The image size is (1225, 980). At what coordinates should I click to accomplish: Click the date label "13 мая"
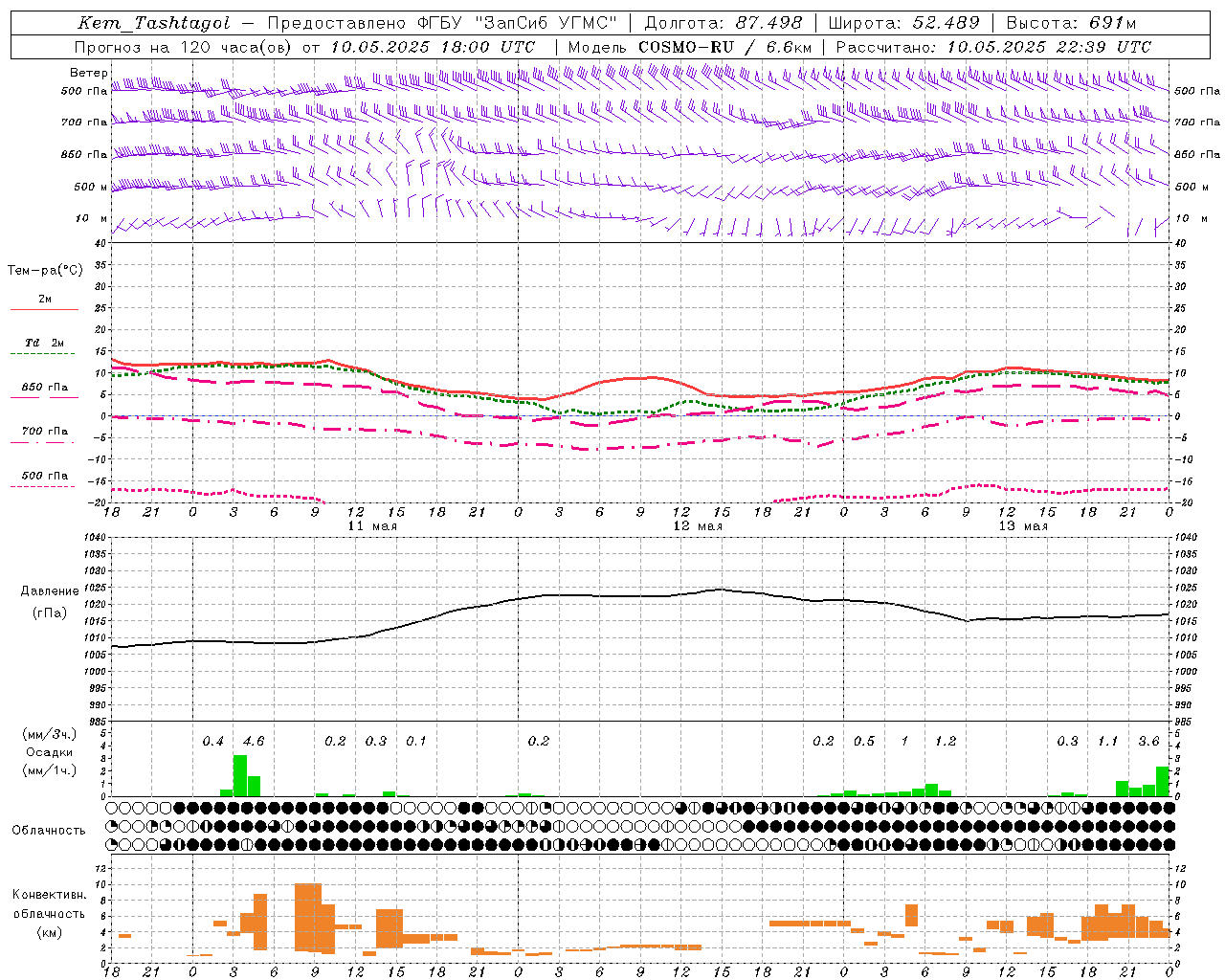point(1022,526)
